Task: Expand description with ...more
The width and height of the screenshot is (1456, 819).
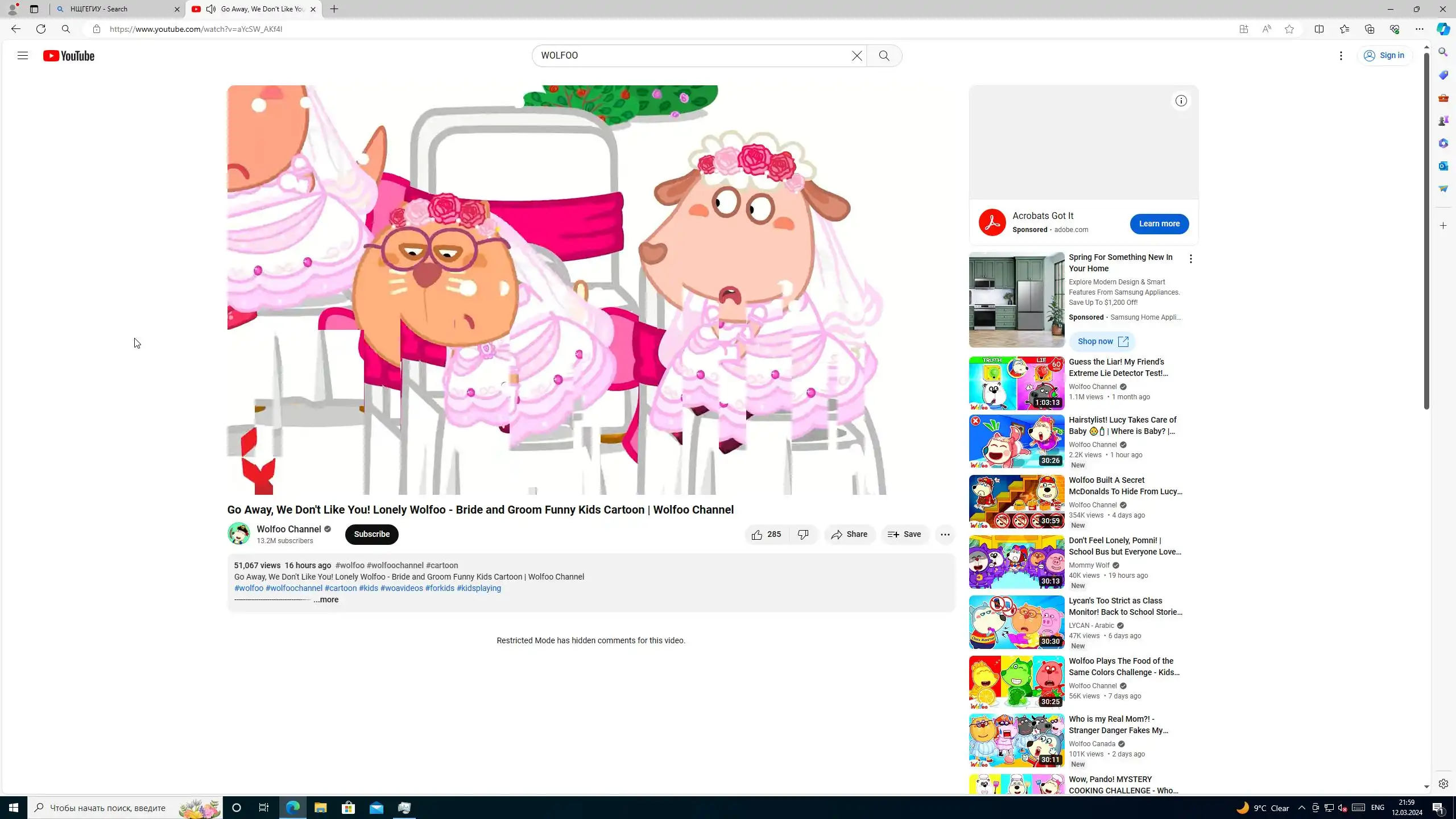Action: (x=326, y=600)
